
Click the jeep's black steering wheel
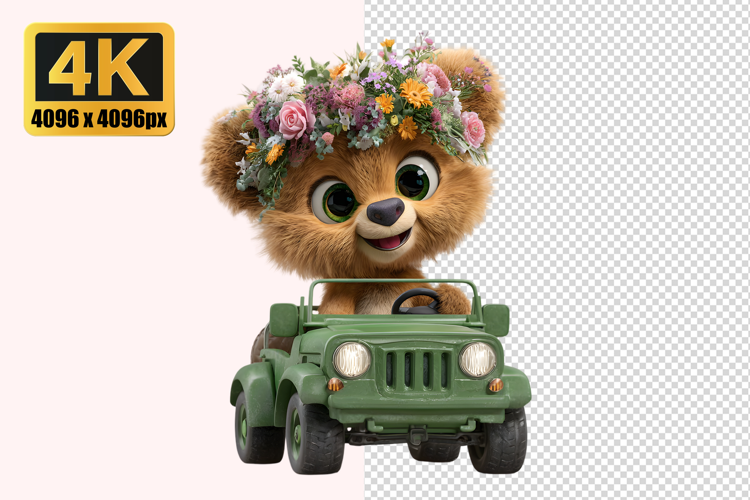416,301
